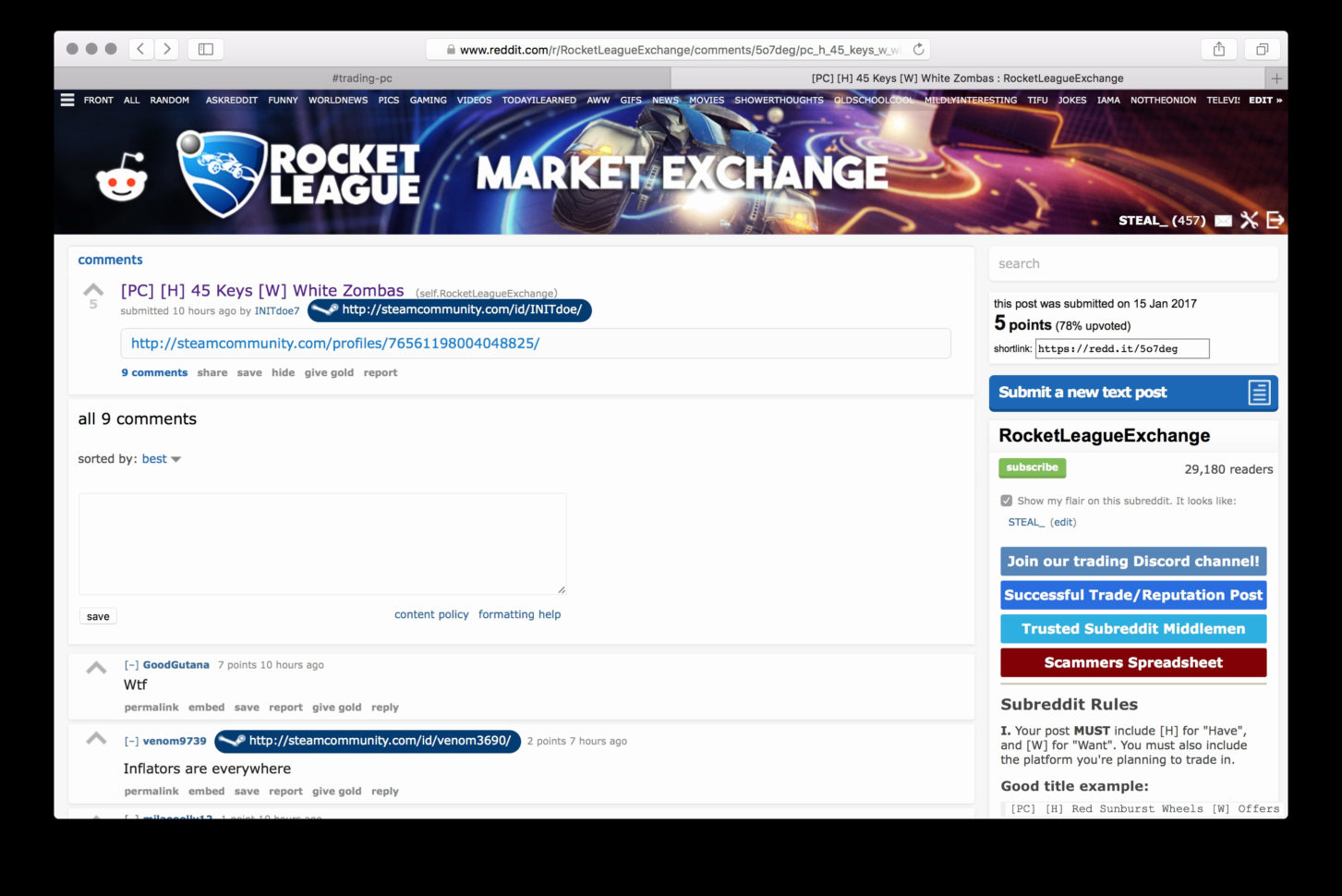Log out using the exit door icon

click(1276, 221)
